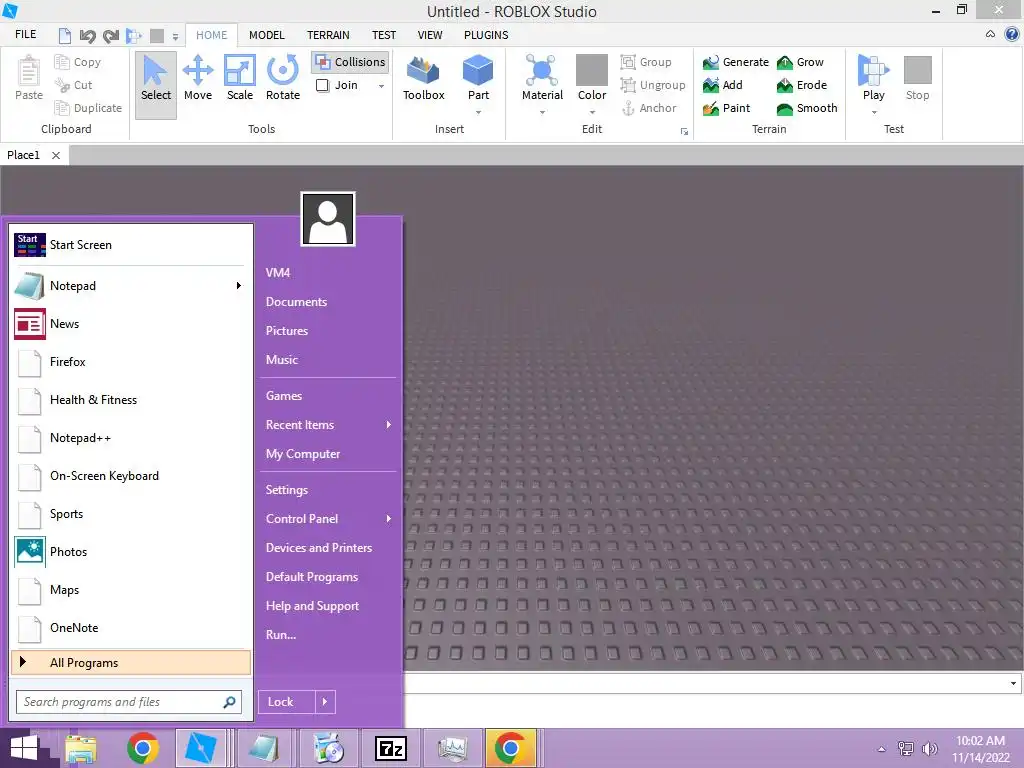The image size is (1024, 768).
Task: Open File Explorer from the taskbar
Action: click(x=80, y=748)
